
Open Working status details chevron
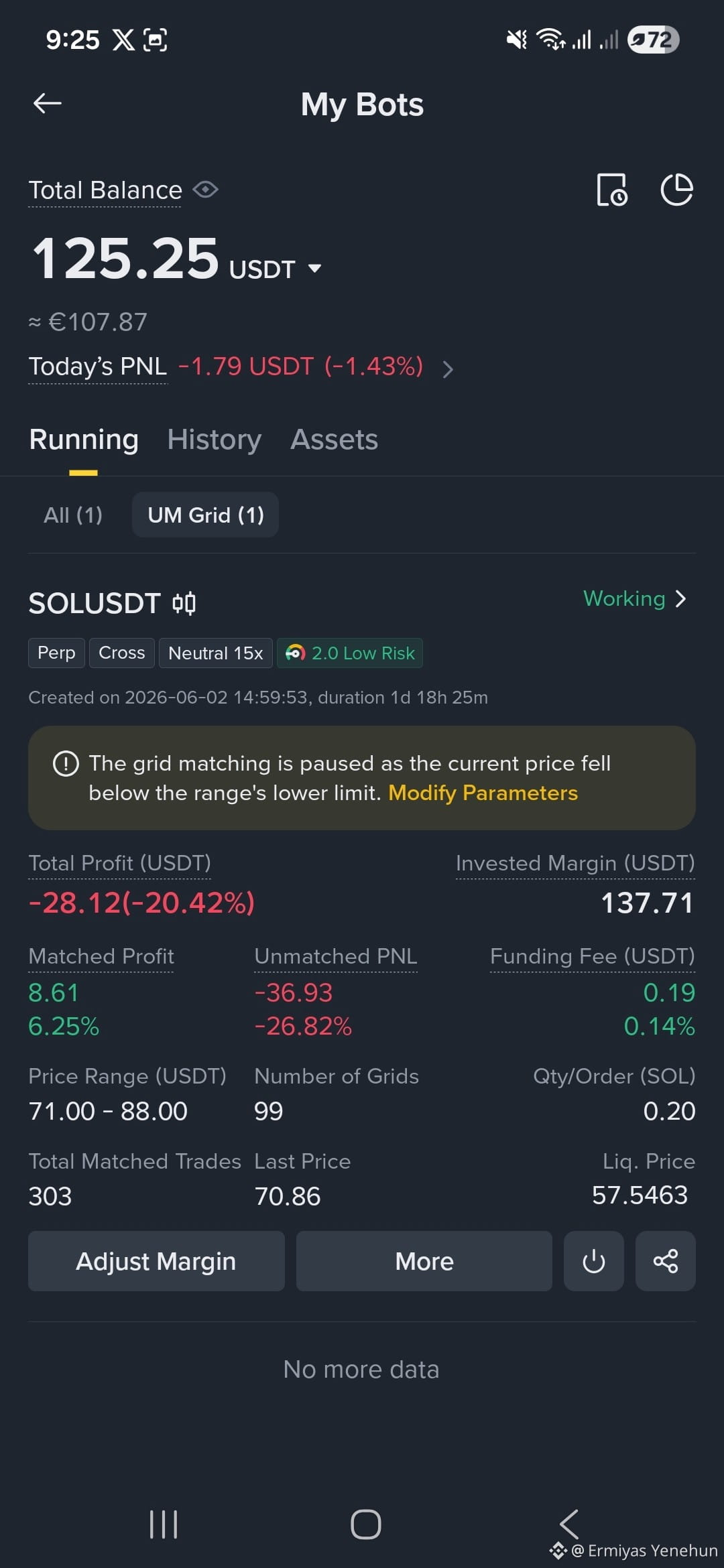click(680, 598)
